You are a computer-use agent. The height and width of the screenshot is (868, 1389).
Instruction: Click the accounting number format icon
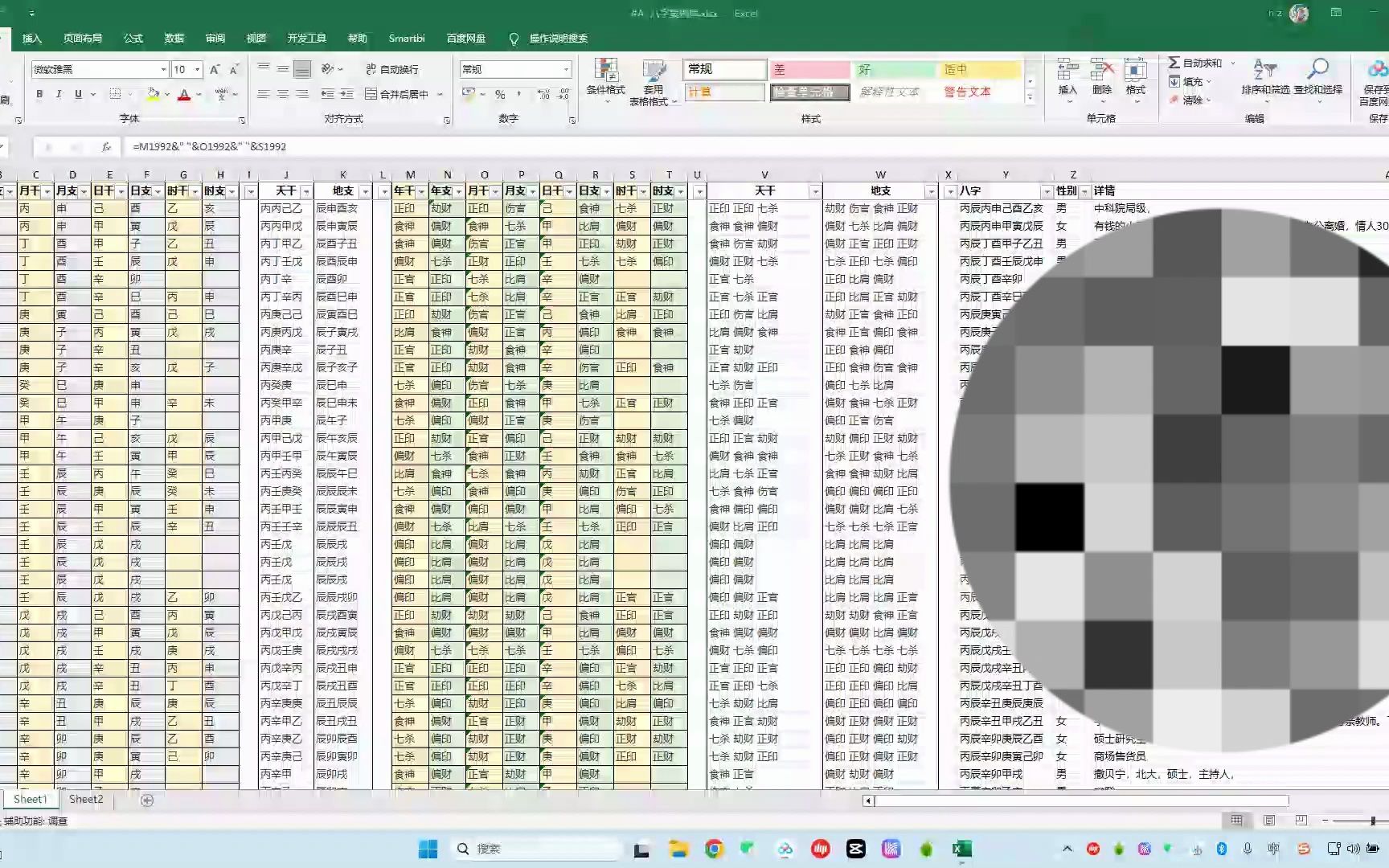point(469,94)
